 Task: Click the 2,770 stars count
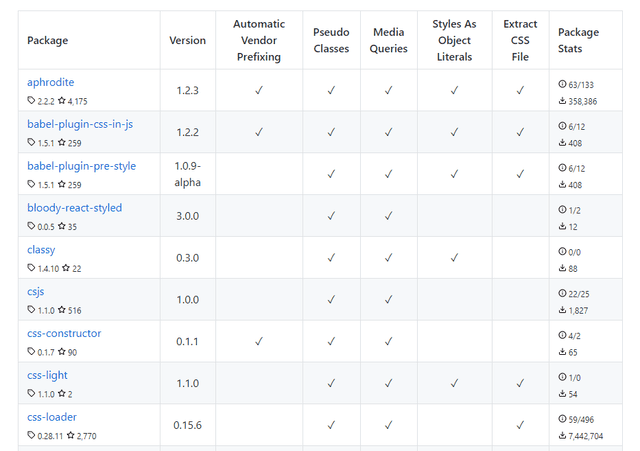87,436
